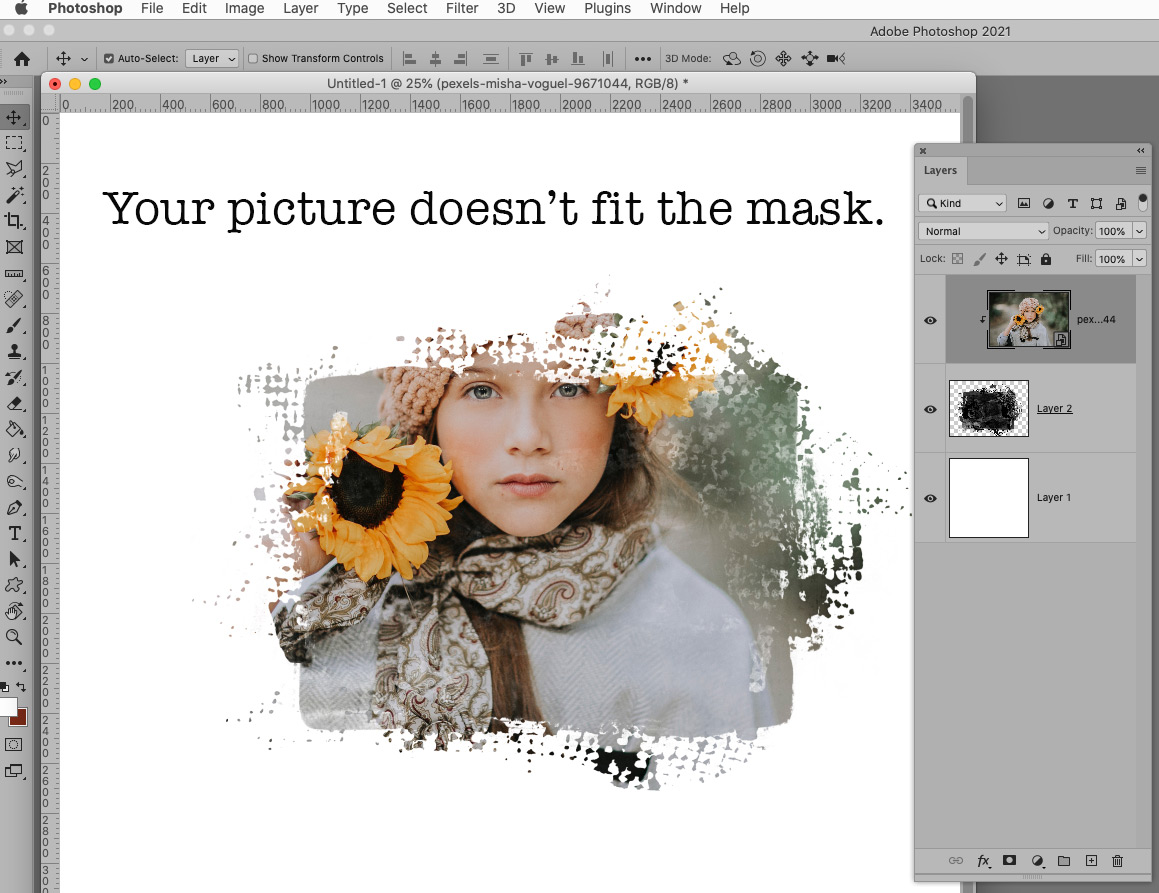Open the Apple menu
The width and height of the screenshot is (1159, 893).
click(20, 8)
